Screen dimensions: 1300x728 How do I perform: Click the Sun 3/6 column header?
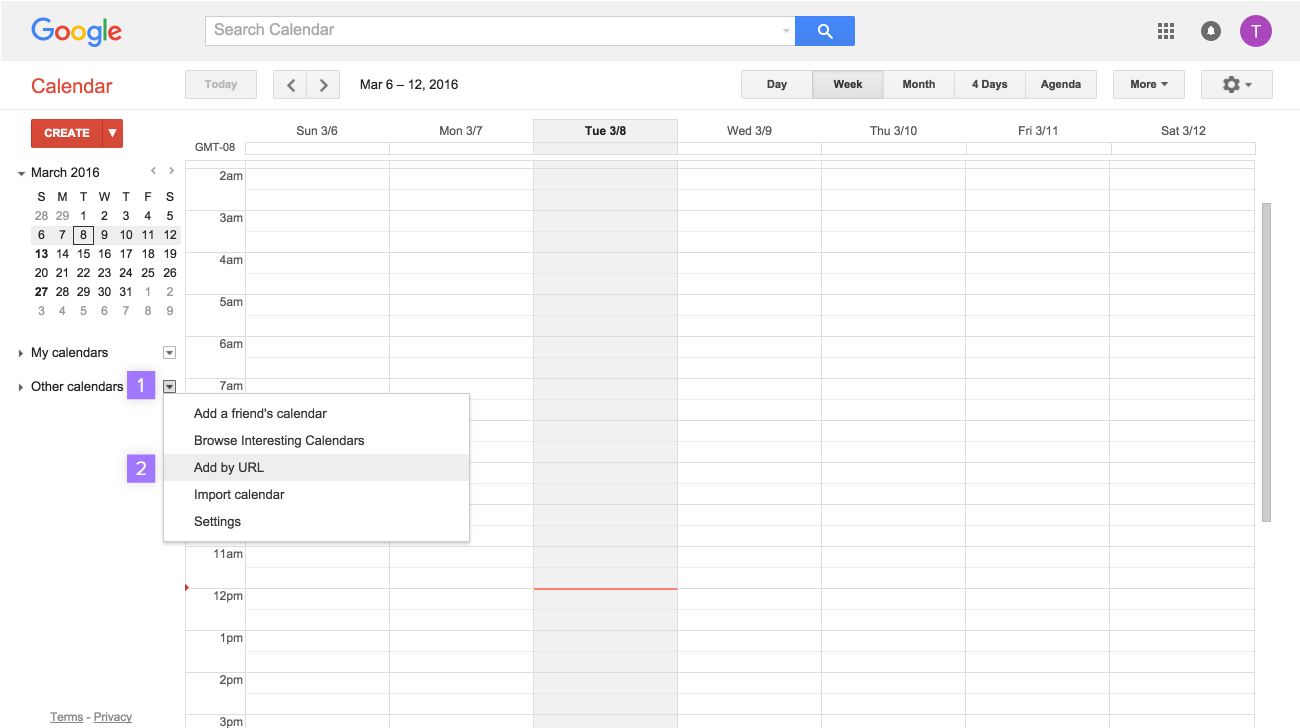(317, 131)
